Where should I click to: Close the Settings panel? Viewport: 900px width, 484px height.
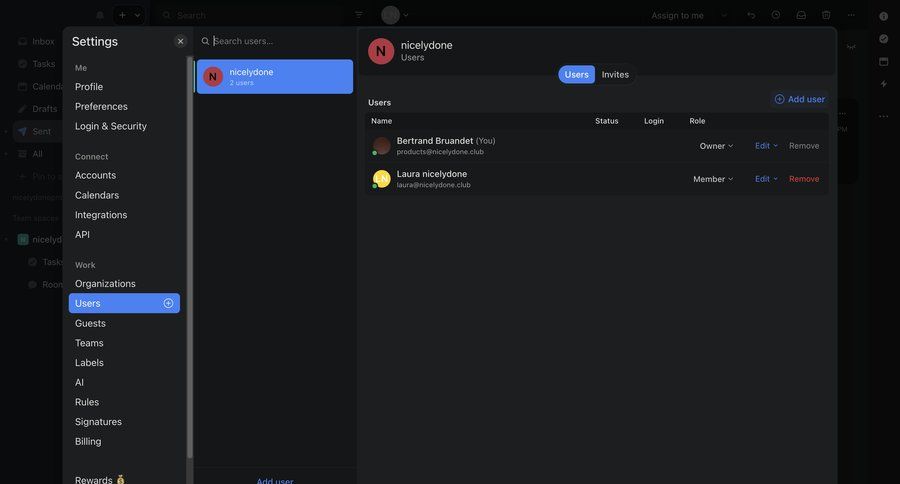click(180, 41)
